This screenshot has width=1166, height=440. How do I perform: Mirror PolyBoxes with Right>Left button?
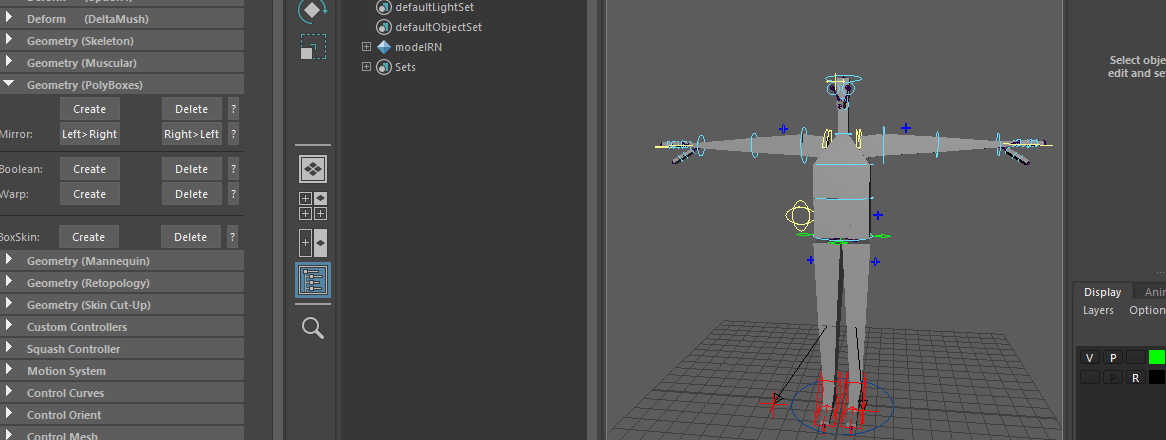point(191,134)
